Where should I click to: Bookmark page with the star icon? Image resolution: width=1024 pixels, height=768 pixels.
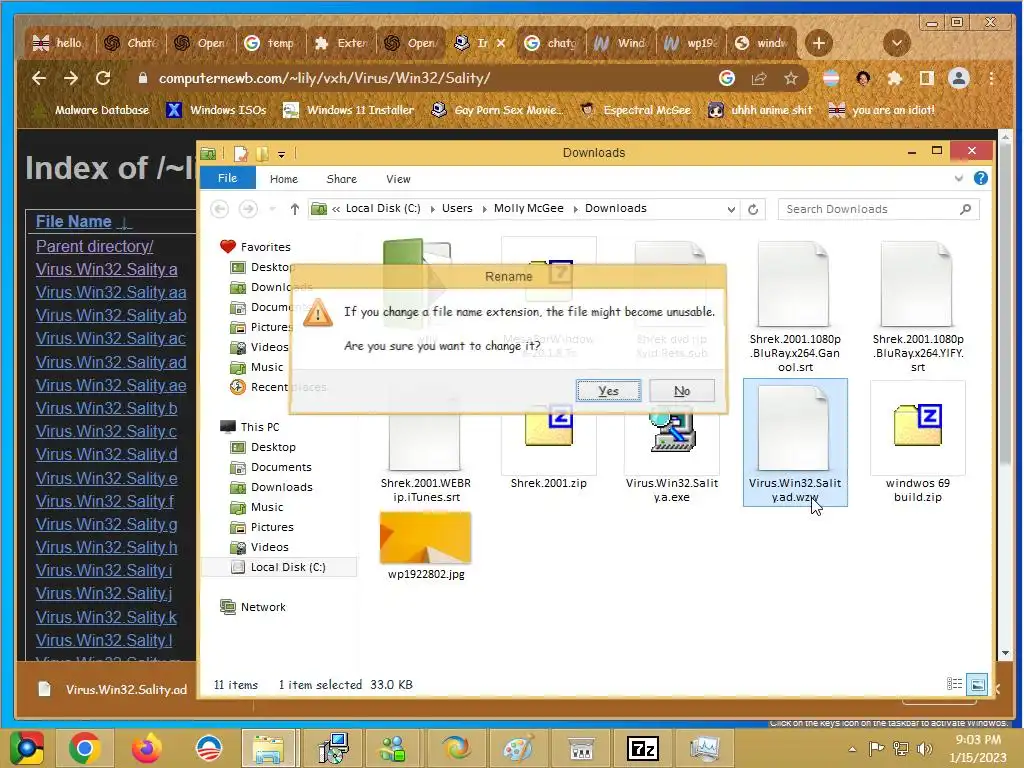791,78
